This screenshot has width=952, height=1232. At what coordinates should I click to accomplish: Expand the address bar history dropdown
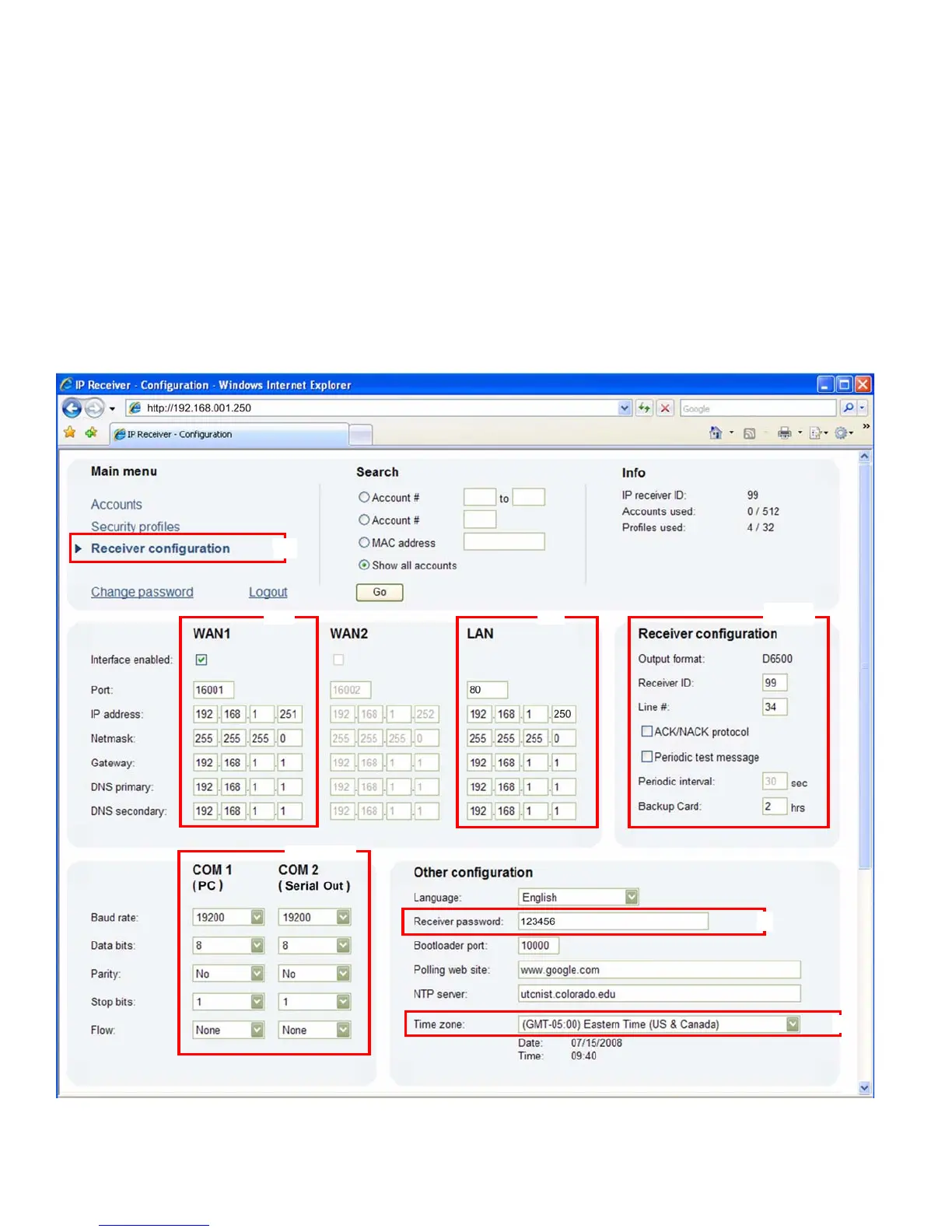625,408
